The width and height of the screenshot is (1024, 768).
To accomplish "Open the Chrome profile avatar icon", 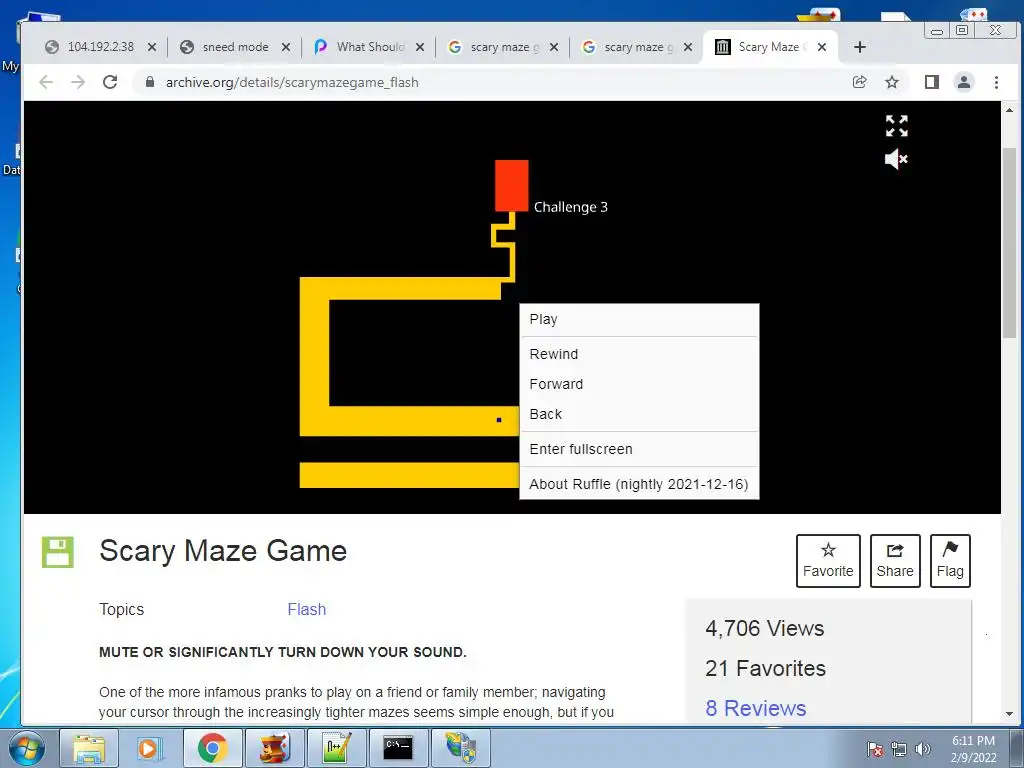I will [964, 82].
